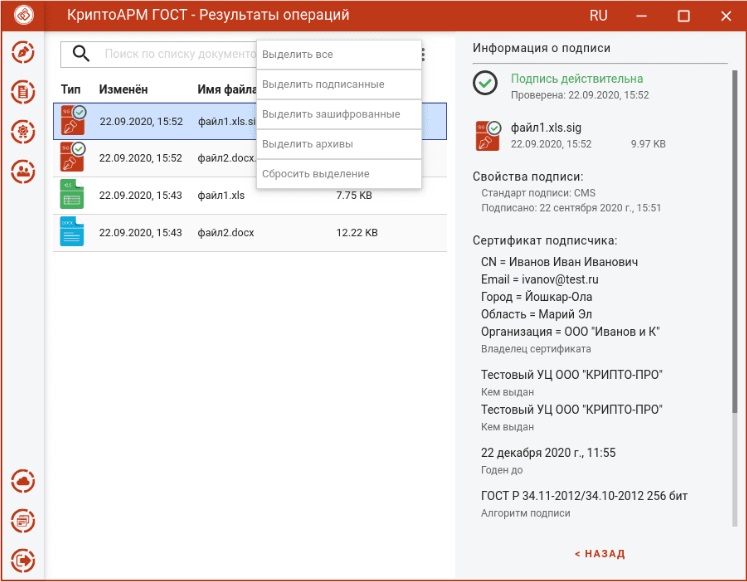Click 'CN = Иванов Иван Иванович' text
This screenshot has width=747, height=582.
pos(559,262)
